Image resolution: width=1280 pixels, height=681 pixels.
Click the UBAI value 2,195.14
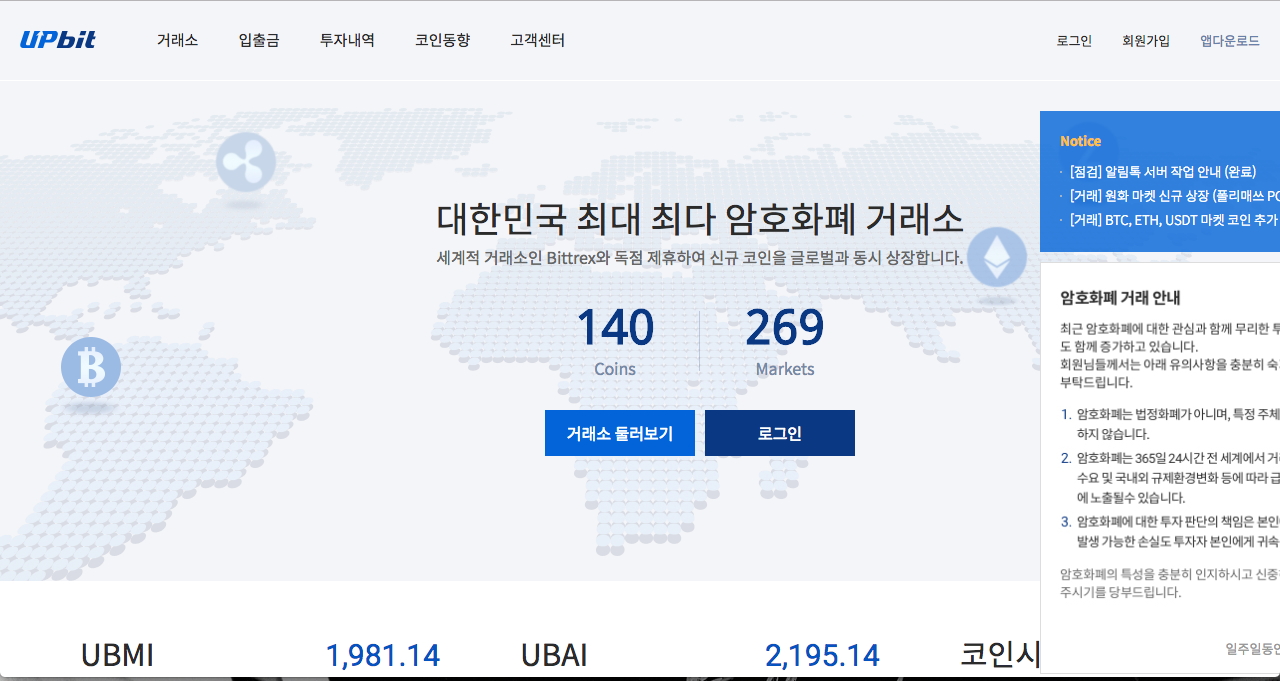click(822, 656)
